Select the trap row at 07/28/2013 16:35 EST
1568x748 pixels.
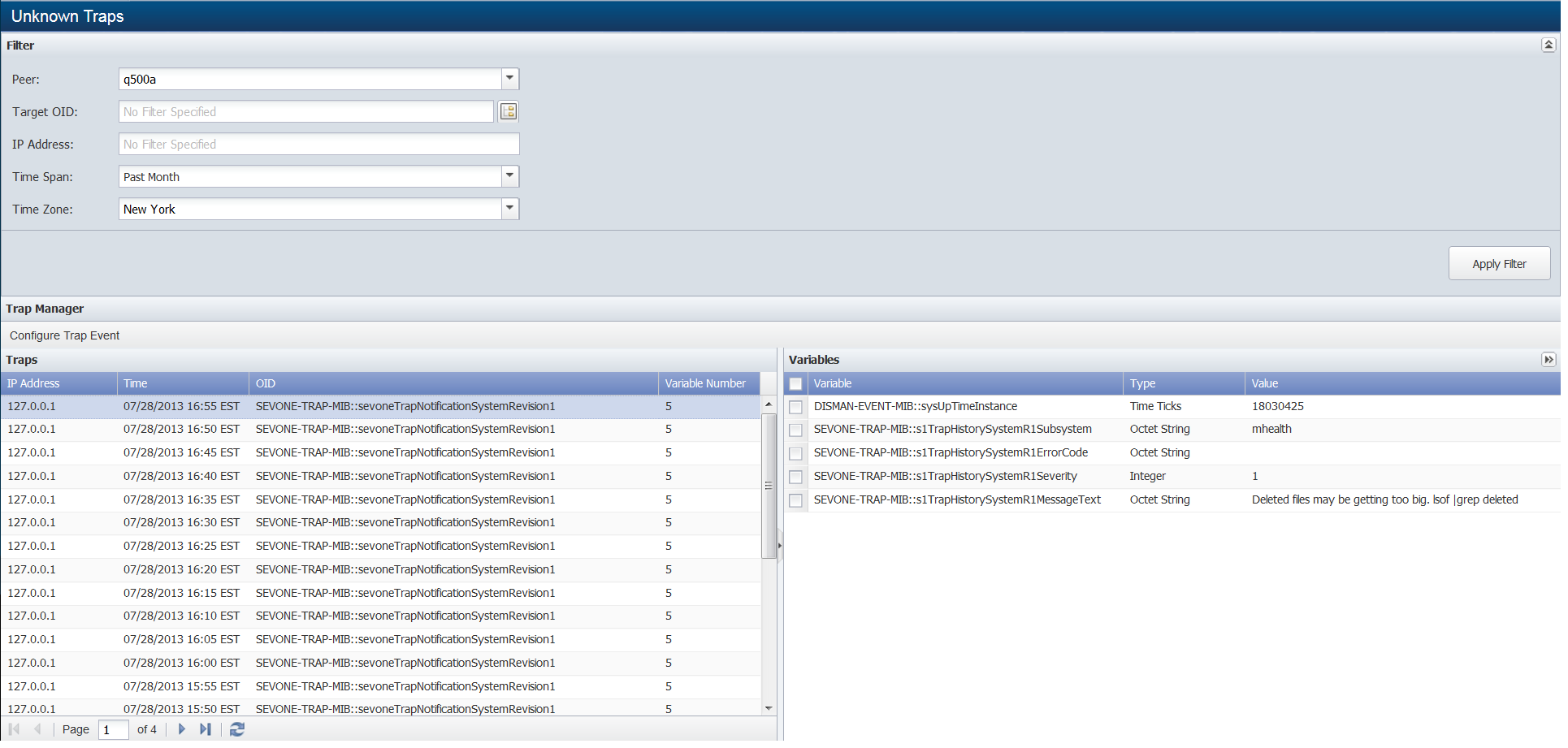380,499
